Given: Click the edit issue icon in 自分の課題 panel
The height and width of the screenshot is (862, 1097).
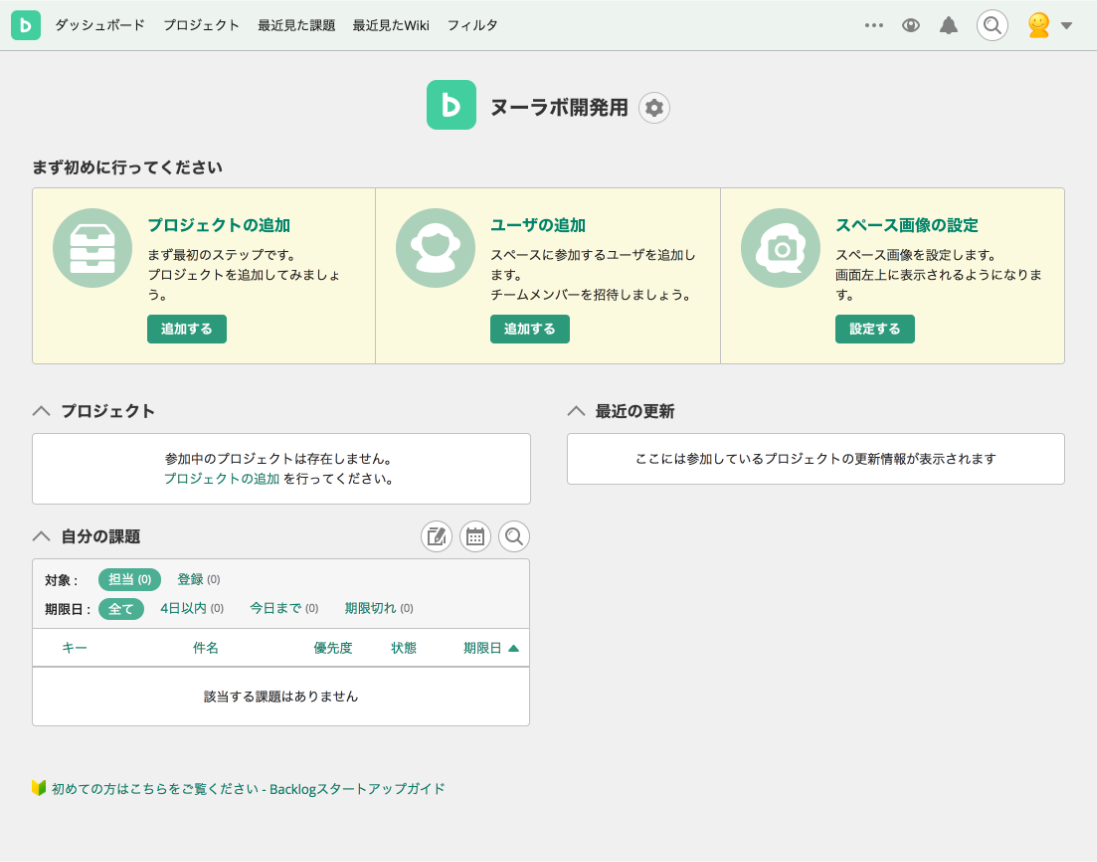Looking at the screenshot, I should (x=436, y=536).
